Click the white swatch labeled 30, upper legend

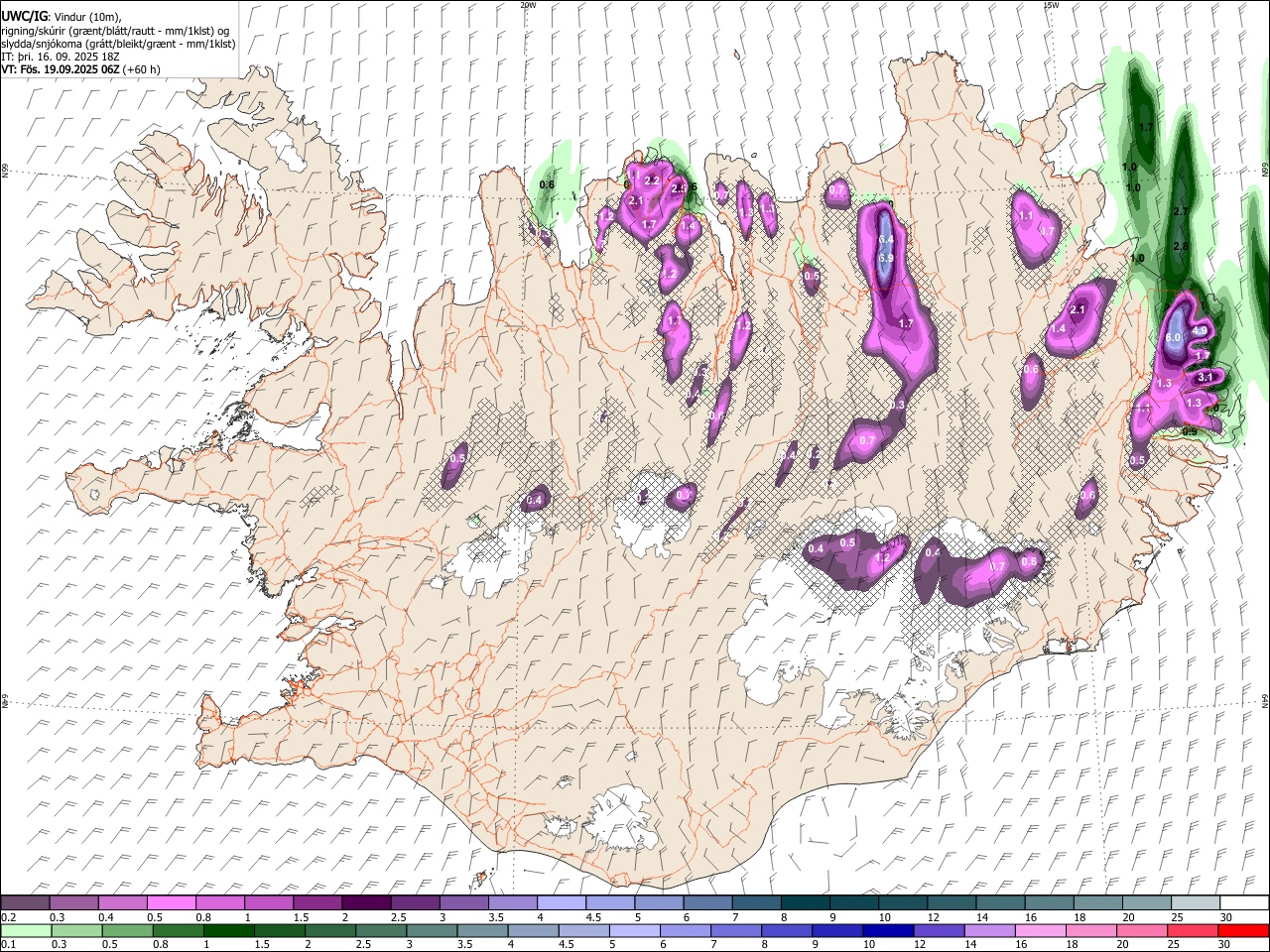(1243, 903)
